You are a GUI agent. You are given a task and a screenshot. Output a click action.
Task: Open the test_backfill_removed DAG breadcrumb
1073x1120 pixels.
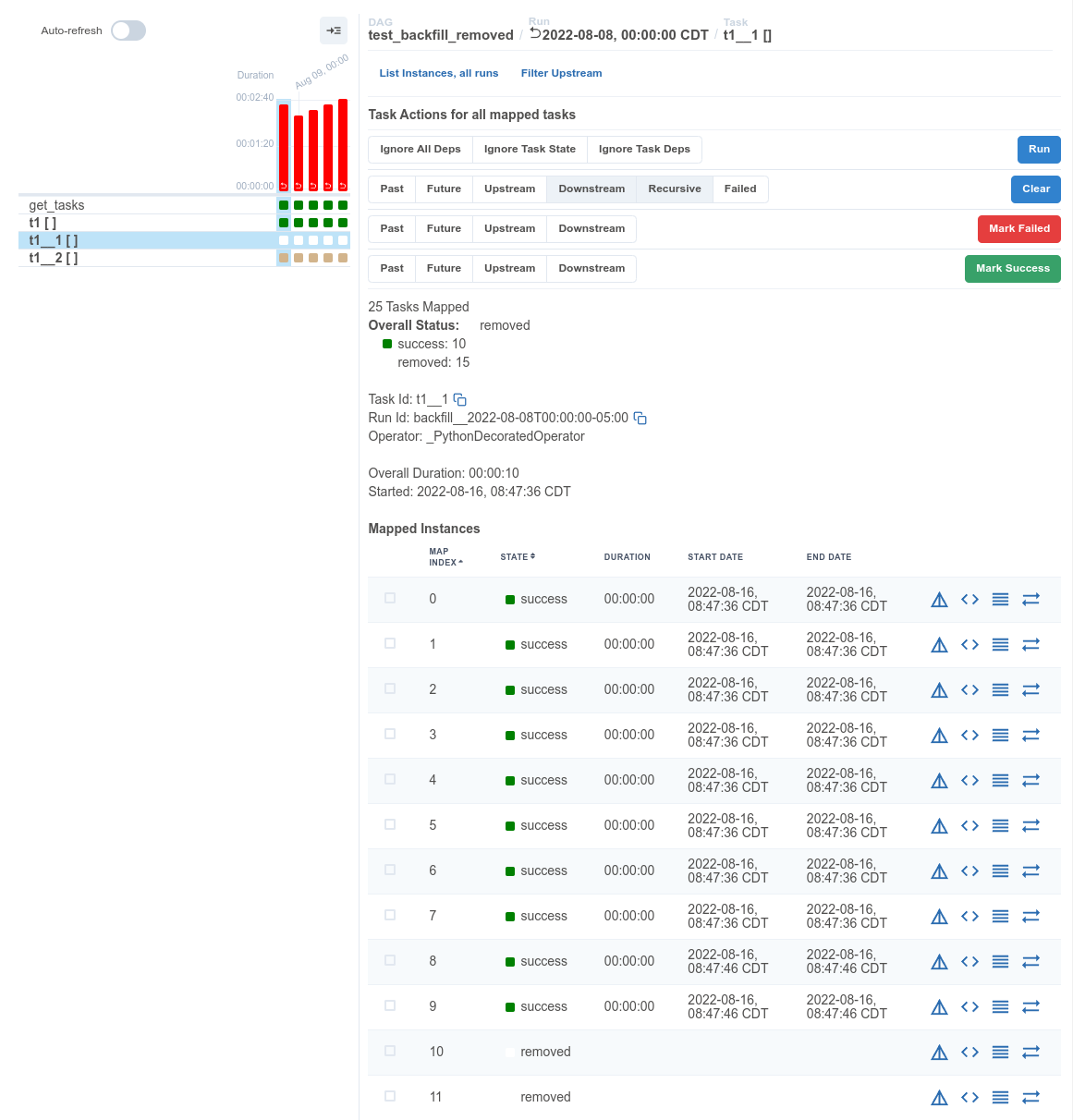point(441,35)
